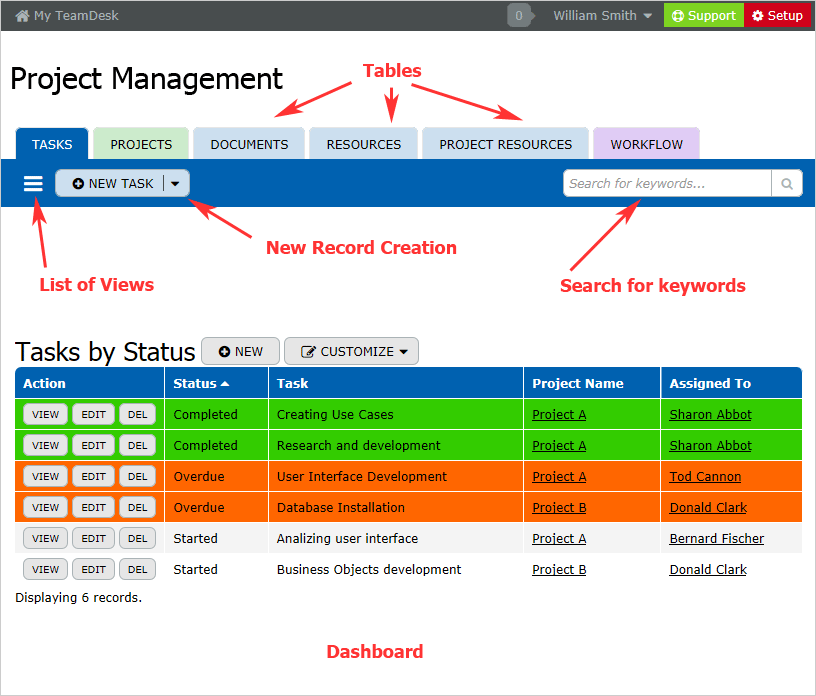Edit the Database Installation task
The height and width of the screenshot is (696, 816).
93,507
